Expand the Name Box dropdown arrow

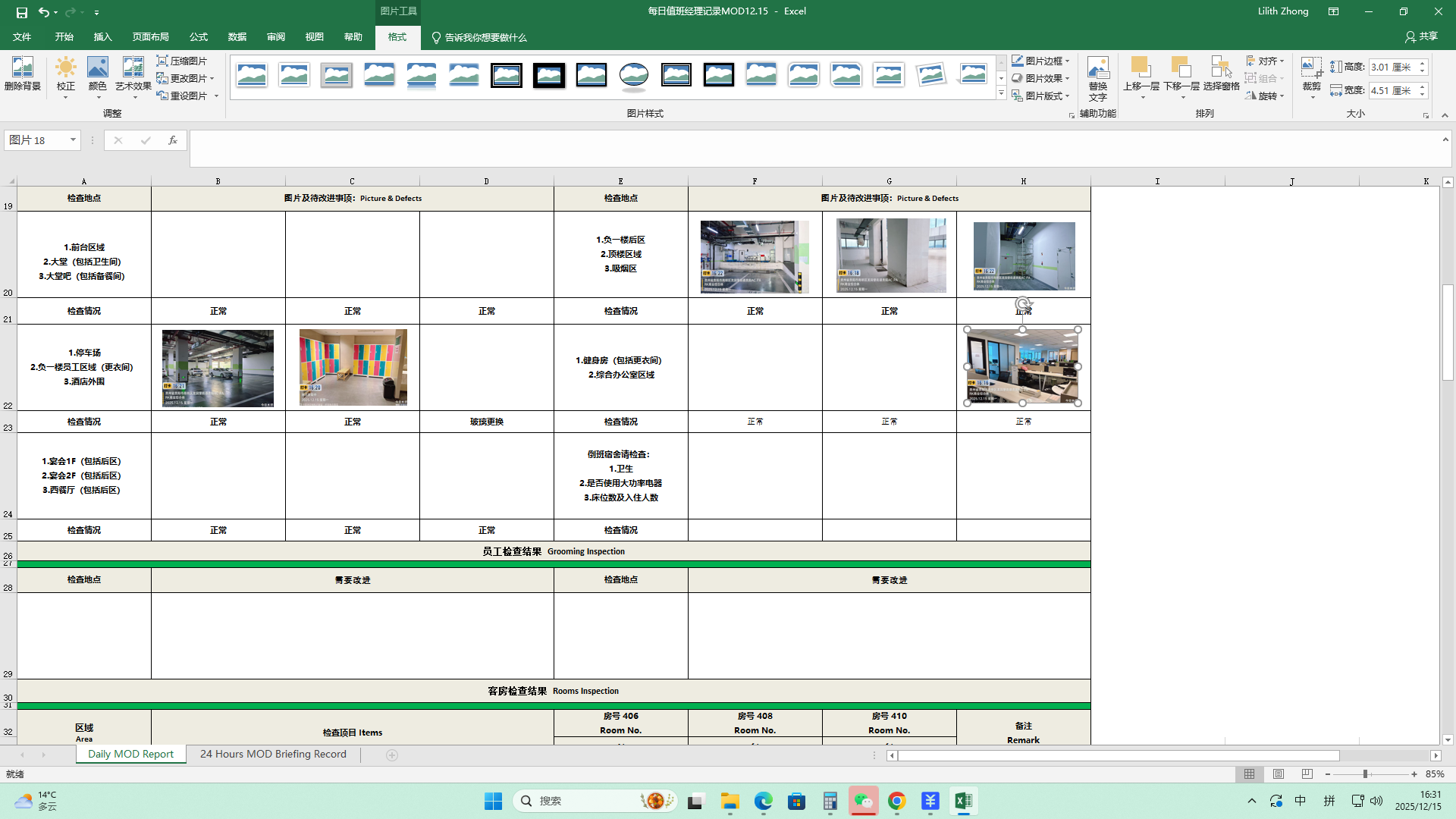click(x=73, y=140)
